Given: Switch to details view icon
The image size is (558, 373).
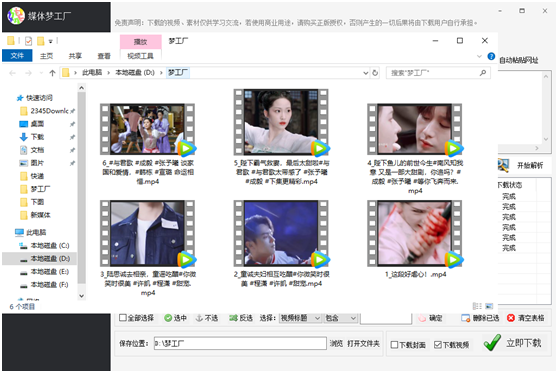Looking at the screenshot, I should click(x=477, y=306).
